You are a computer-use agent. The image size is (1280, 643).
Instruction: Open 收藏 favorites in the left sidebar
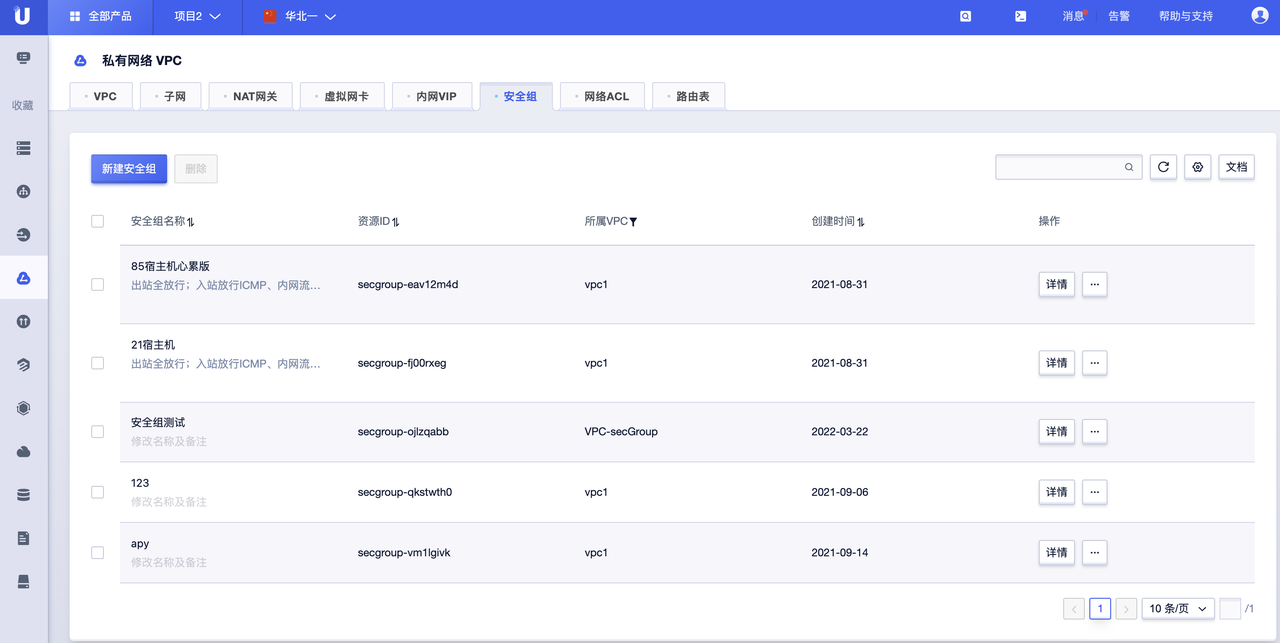tap(22, 104)
